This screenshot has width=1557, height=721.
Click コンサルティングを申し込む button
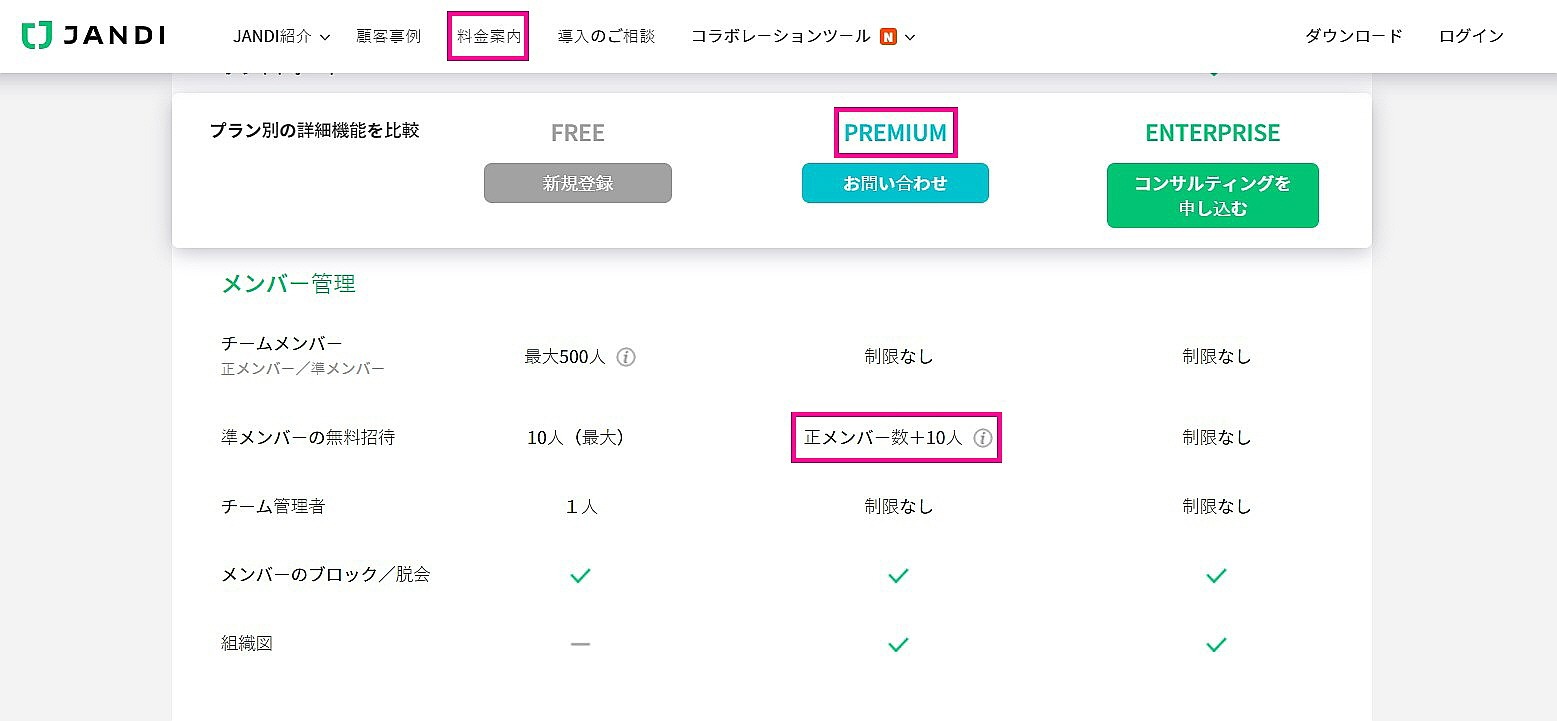(x=1212, y=196)
